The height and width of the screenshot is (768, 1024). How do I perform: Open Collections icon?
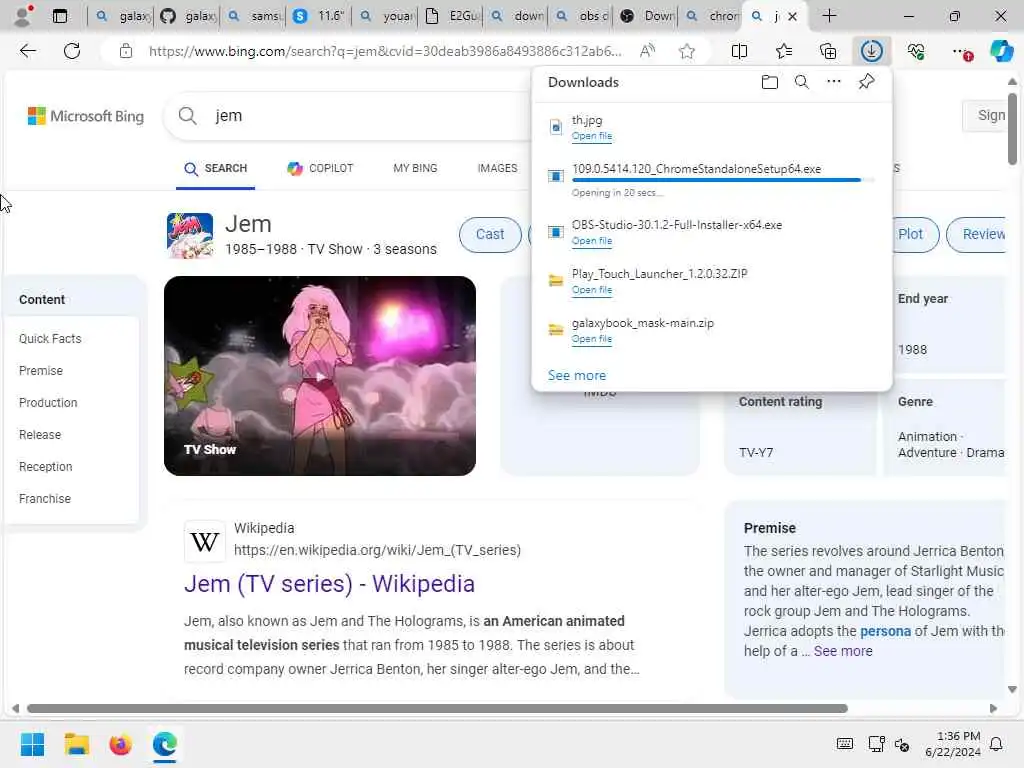[x=828, y=51]
